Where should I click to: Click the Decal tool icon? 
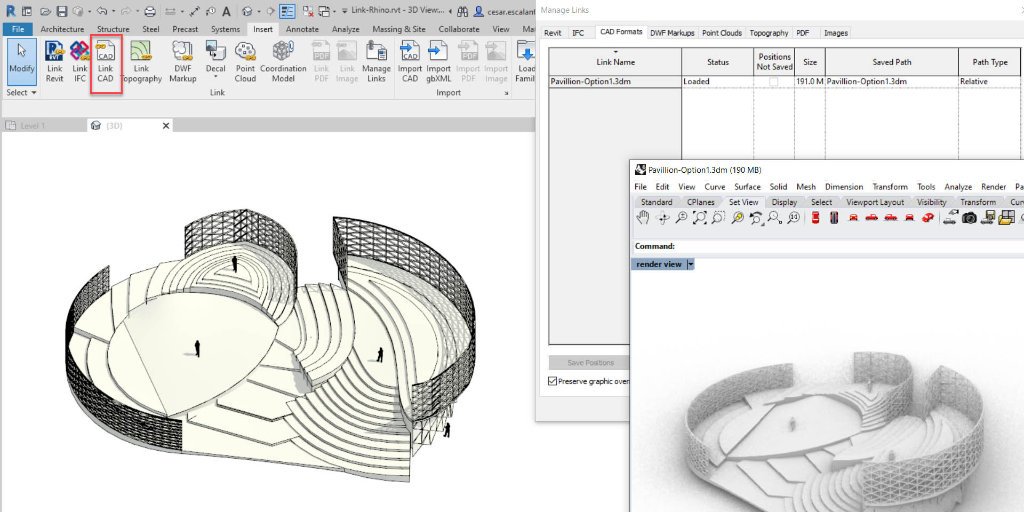216,51
